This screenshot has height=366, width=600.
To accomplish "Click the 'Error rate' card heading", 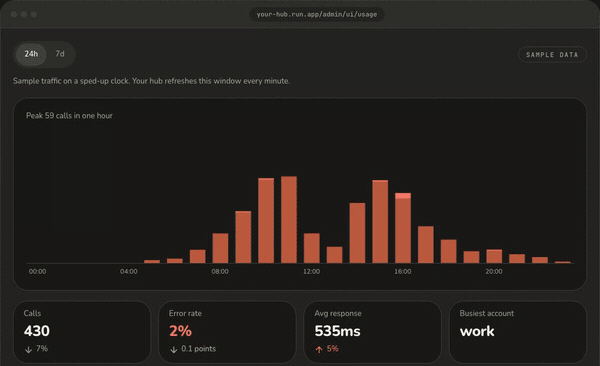I will tap(185, 313).
